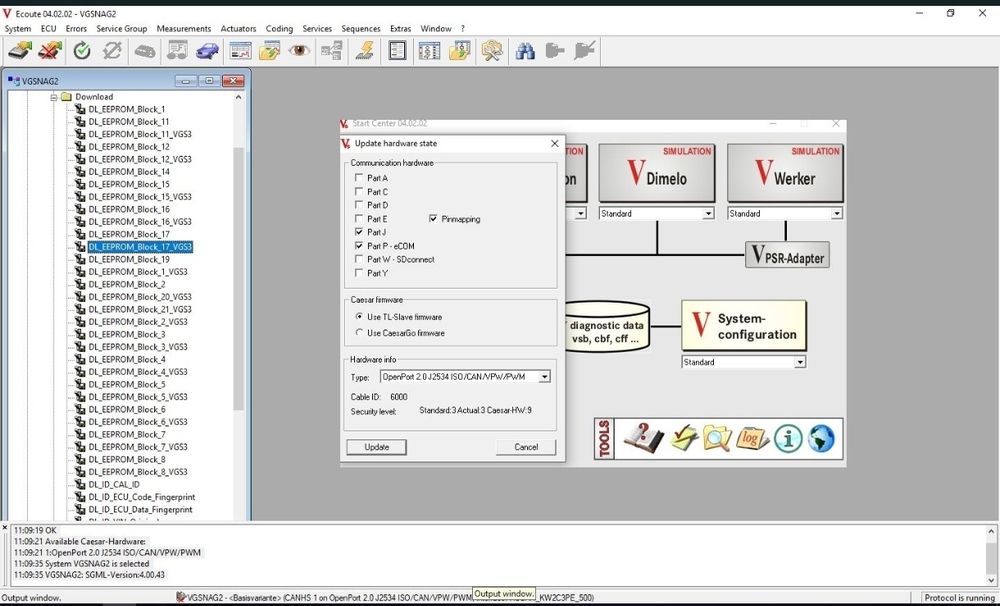Click the Werker simulation button

[x=785, y=174]
